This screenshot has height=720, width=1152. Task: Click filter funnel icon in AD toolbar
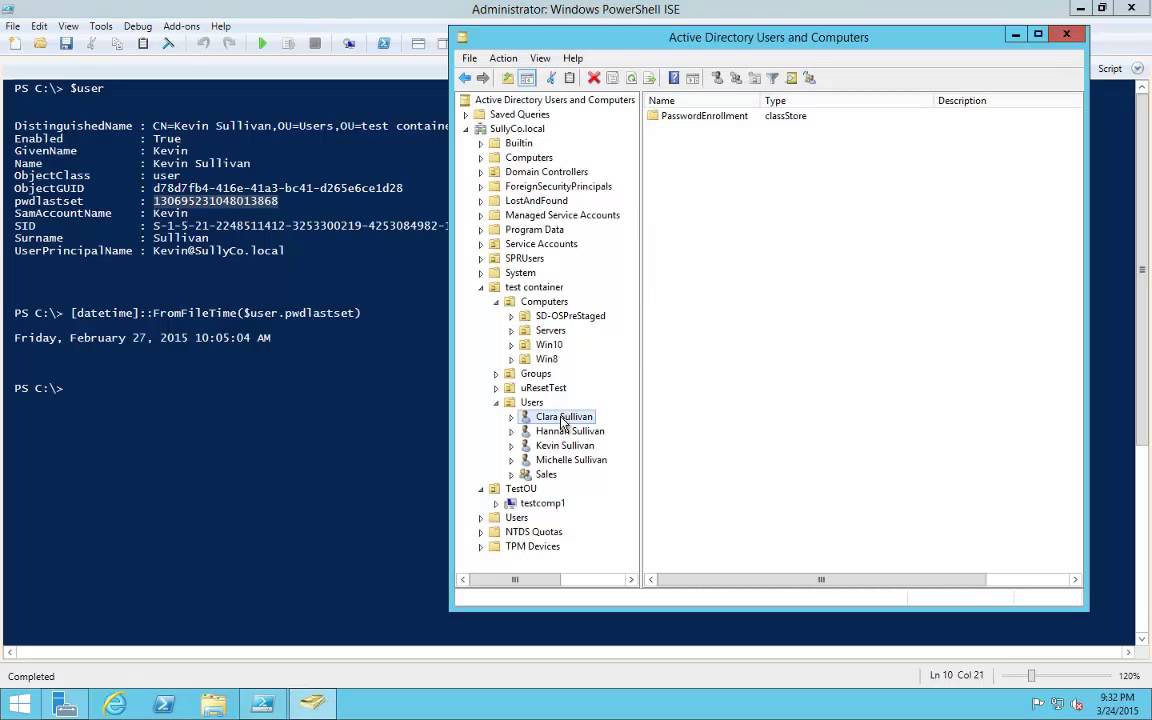(x=772, y=78)
